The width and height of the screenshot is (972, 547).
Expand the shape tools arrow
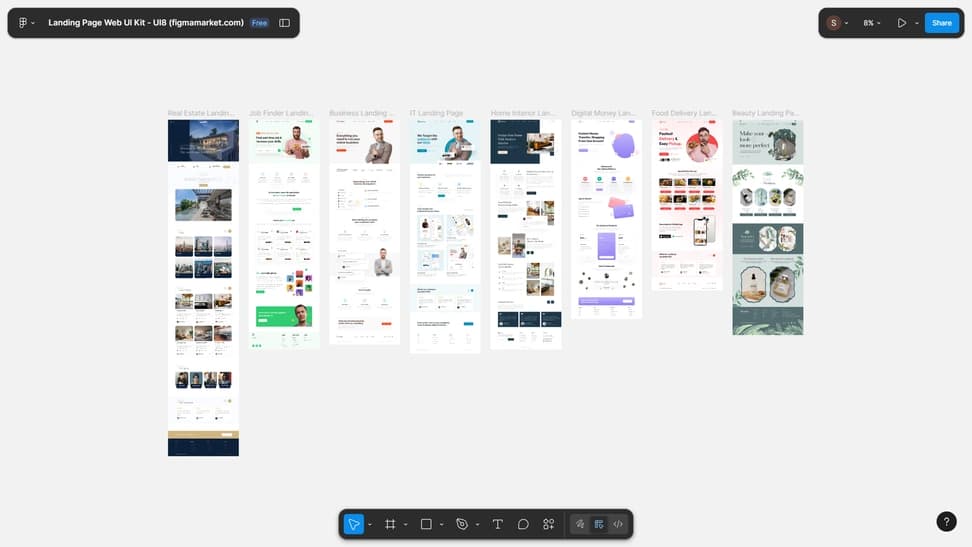tap(442, 525)
